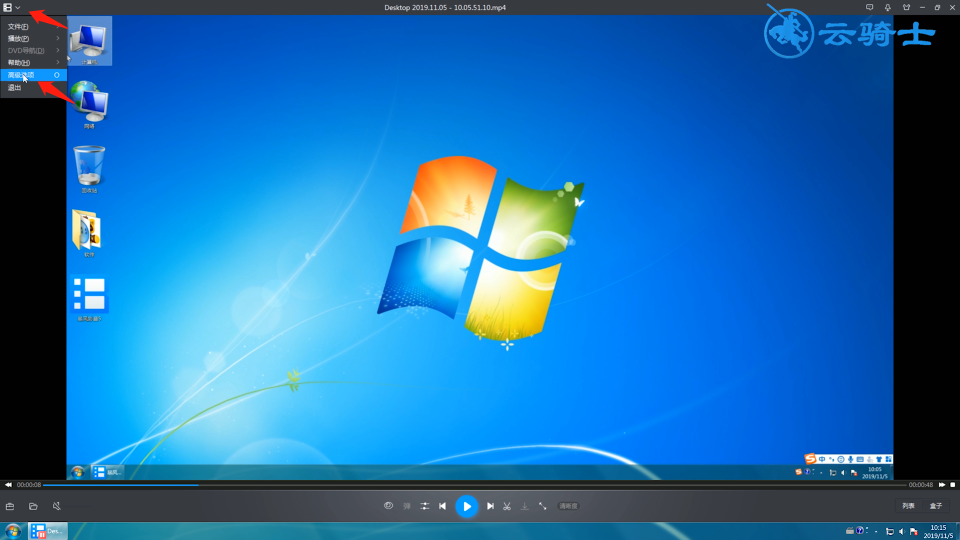Viewport: 960px width, 540px height.
Task: Restore the player window size
Action: tap(937, 7)
